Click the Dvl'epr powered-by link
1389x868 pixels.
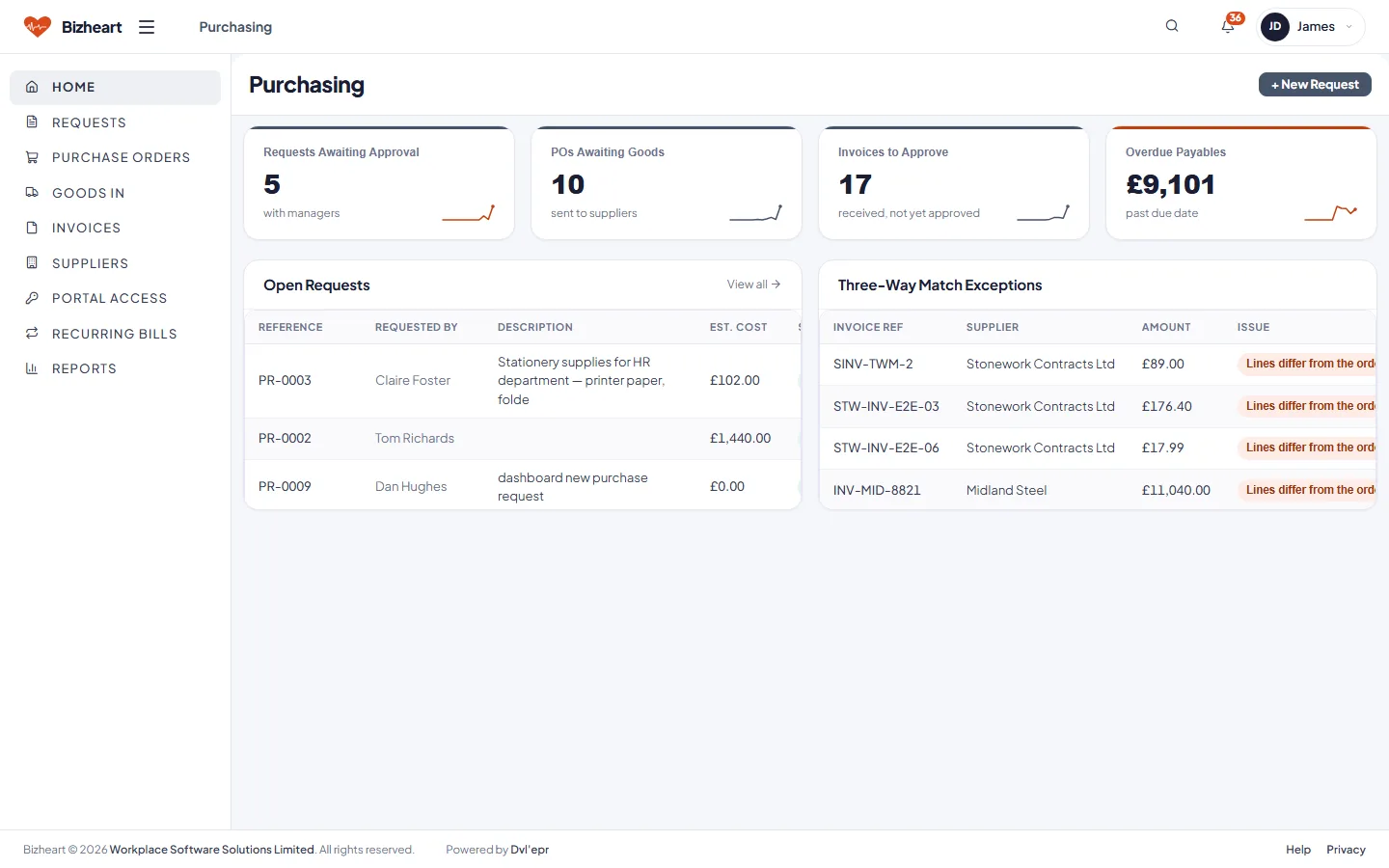pyautogui.click(x=530, y=850)
